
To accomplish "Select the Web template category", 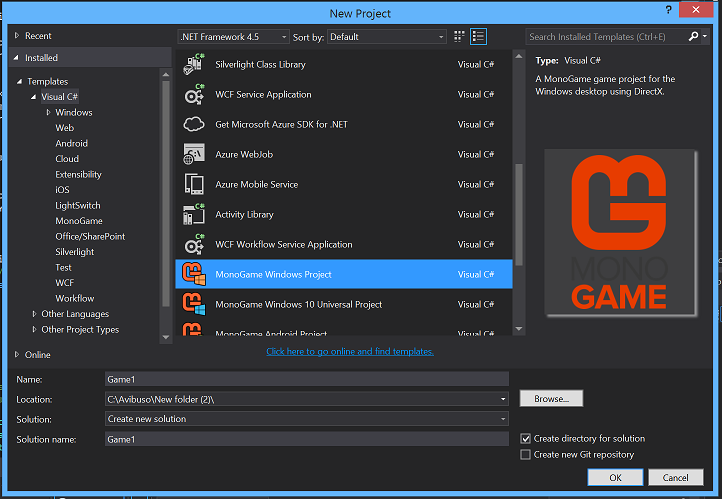I will (64, 128).
